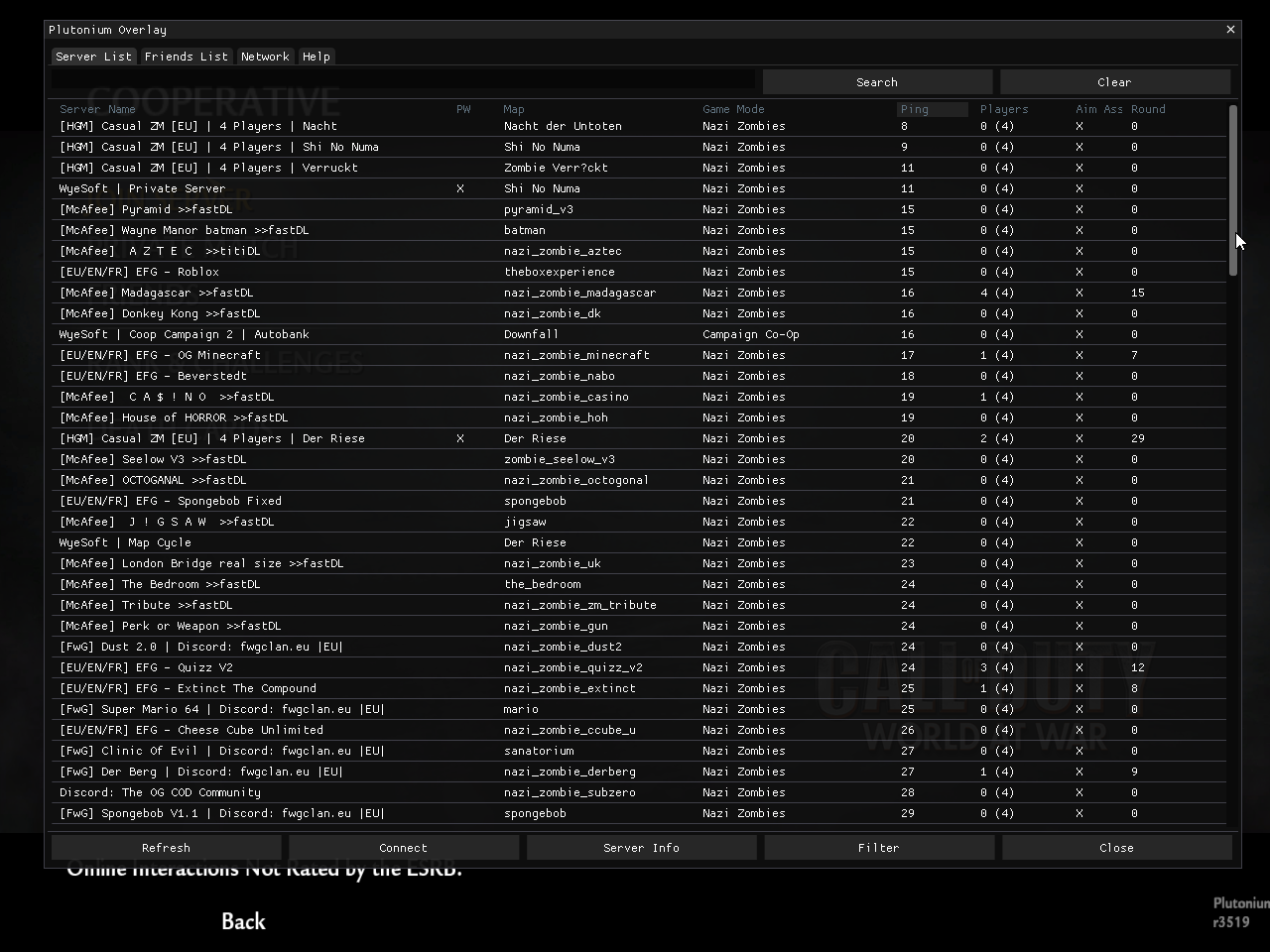Click map name 'nazi_zombie_aztec'
This screenshot has width=1270, height=952.
point(563,251)
